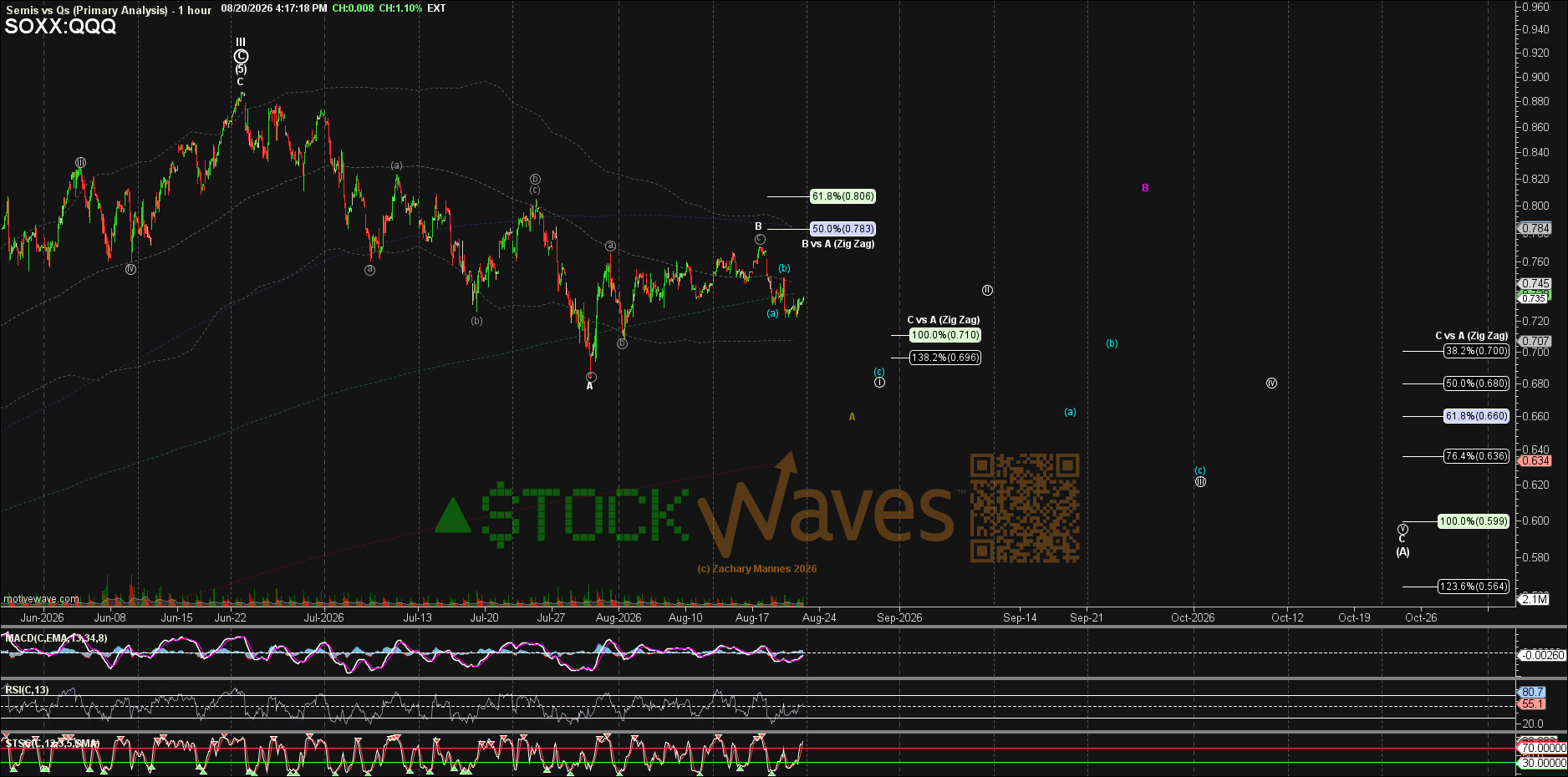Click the Sep-21 date on the time axis
This screenshot has height=777, width=1568.
pos(1087,618)
